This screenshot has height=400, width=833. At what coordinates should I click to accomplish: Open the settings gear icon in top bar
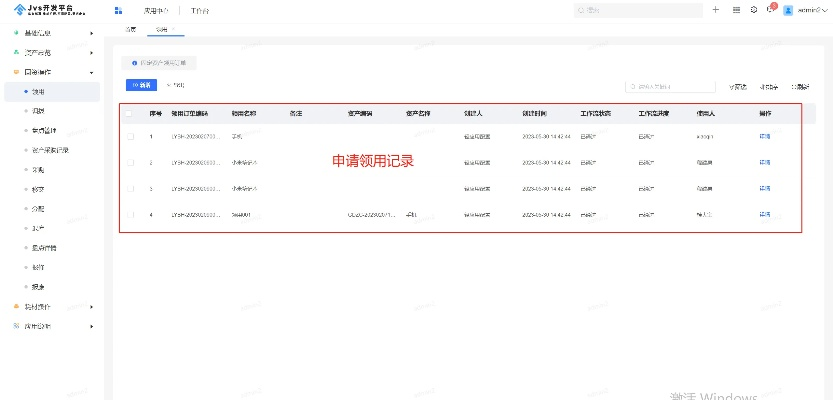pos(753,10)
